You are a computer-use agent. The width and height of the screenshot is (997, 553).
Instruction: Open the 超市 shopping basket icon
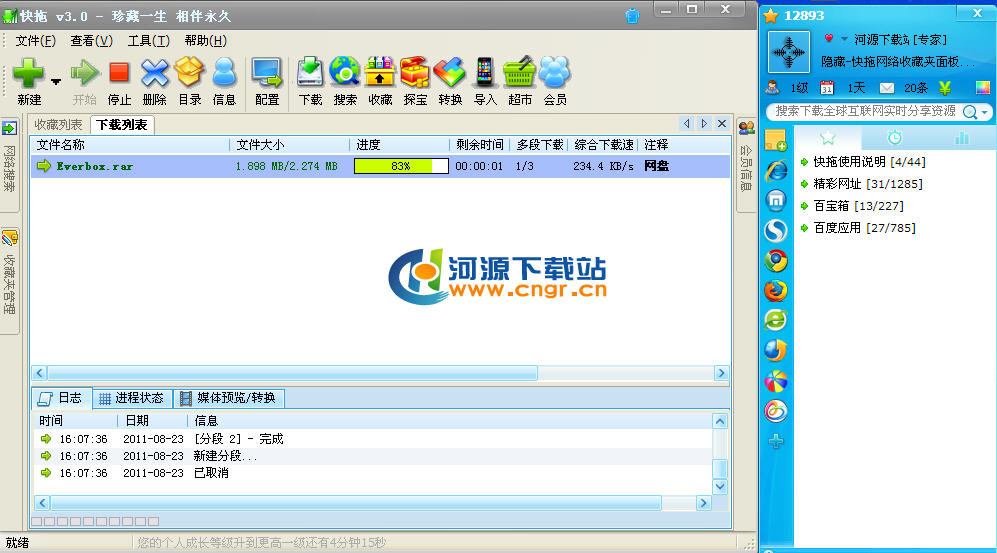coord(519,72)
